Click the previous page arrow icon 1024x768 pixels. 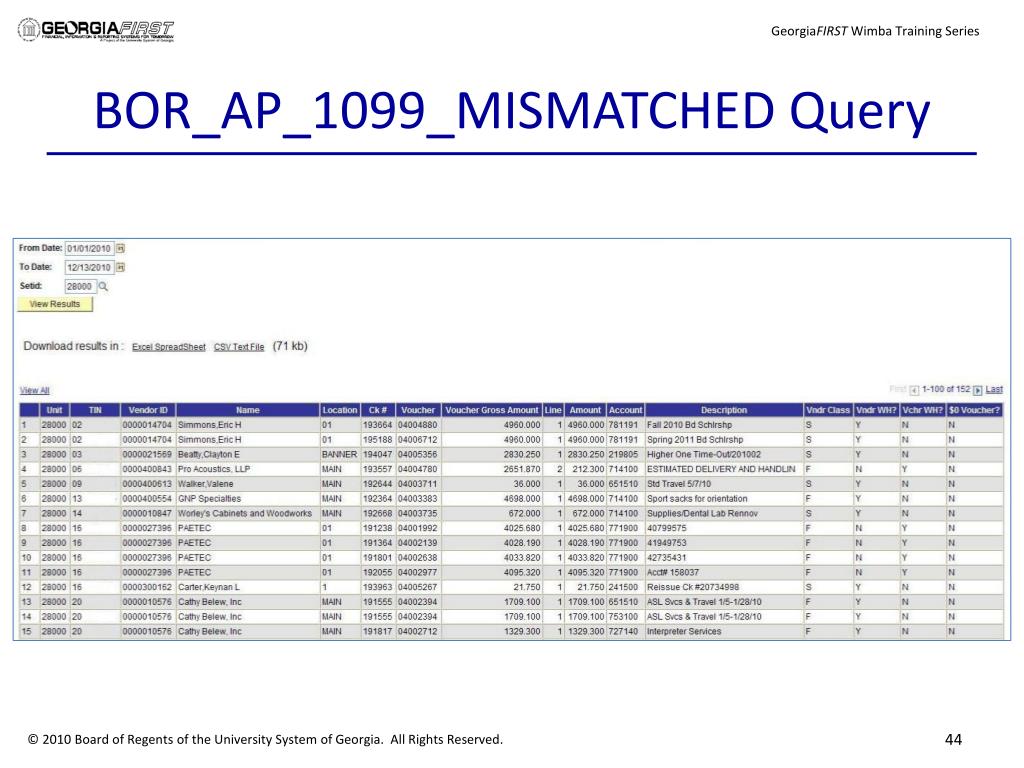[x=914, y=390]
